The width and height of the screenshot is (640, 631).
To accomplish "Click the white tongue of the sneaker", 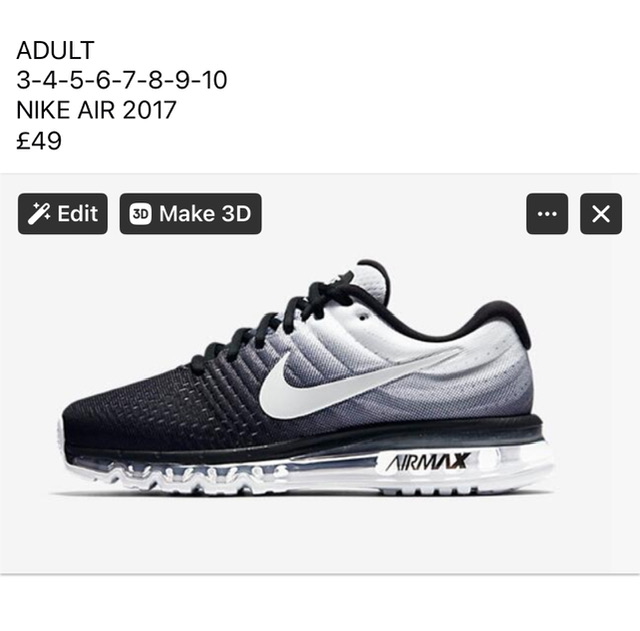I will click(x=369, y=284).
